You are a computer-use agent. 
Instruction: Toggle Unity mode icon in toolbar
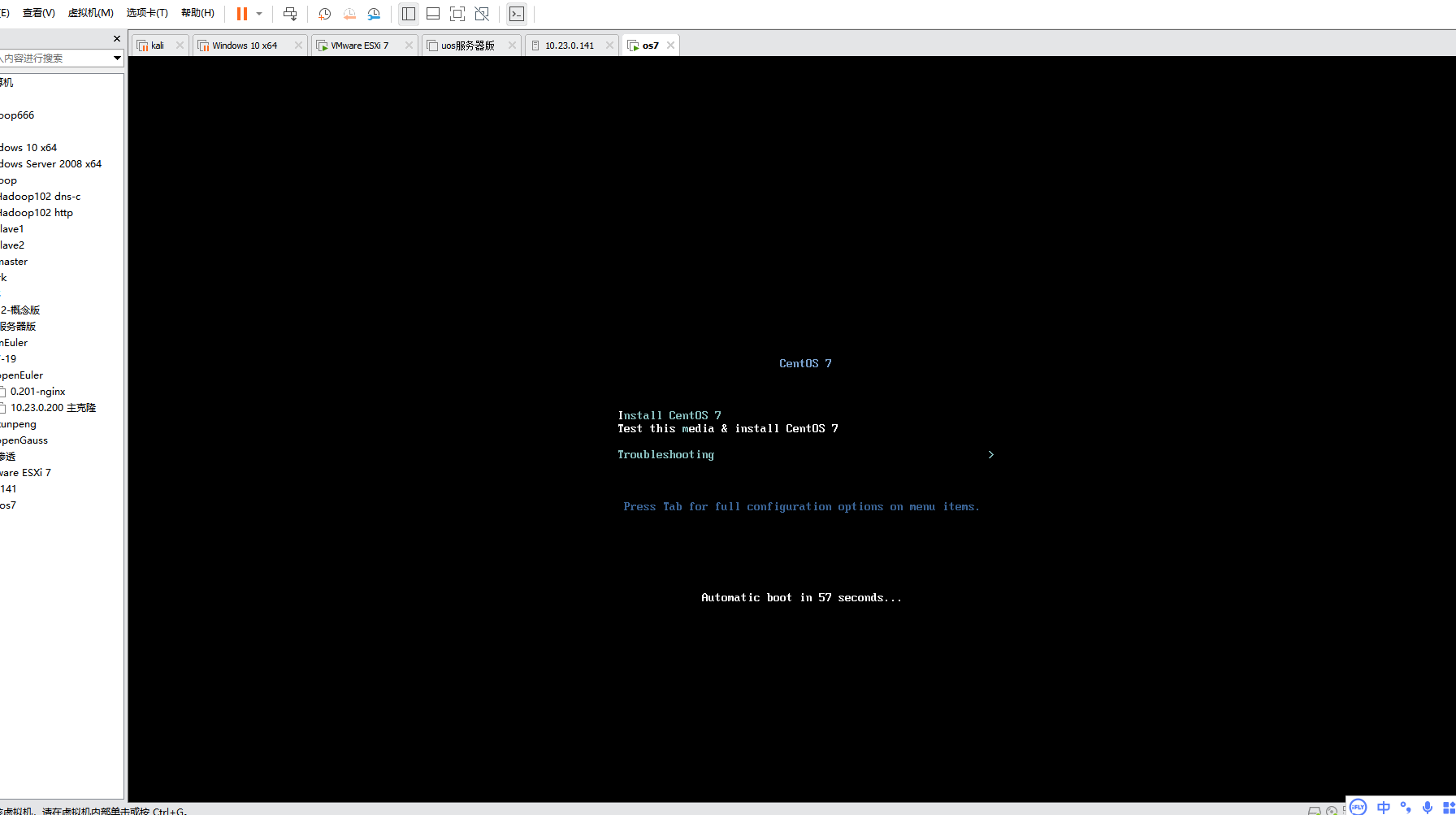coord(482,14)
